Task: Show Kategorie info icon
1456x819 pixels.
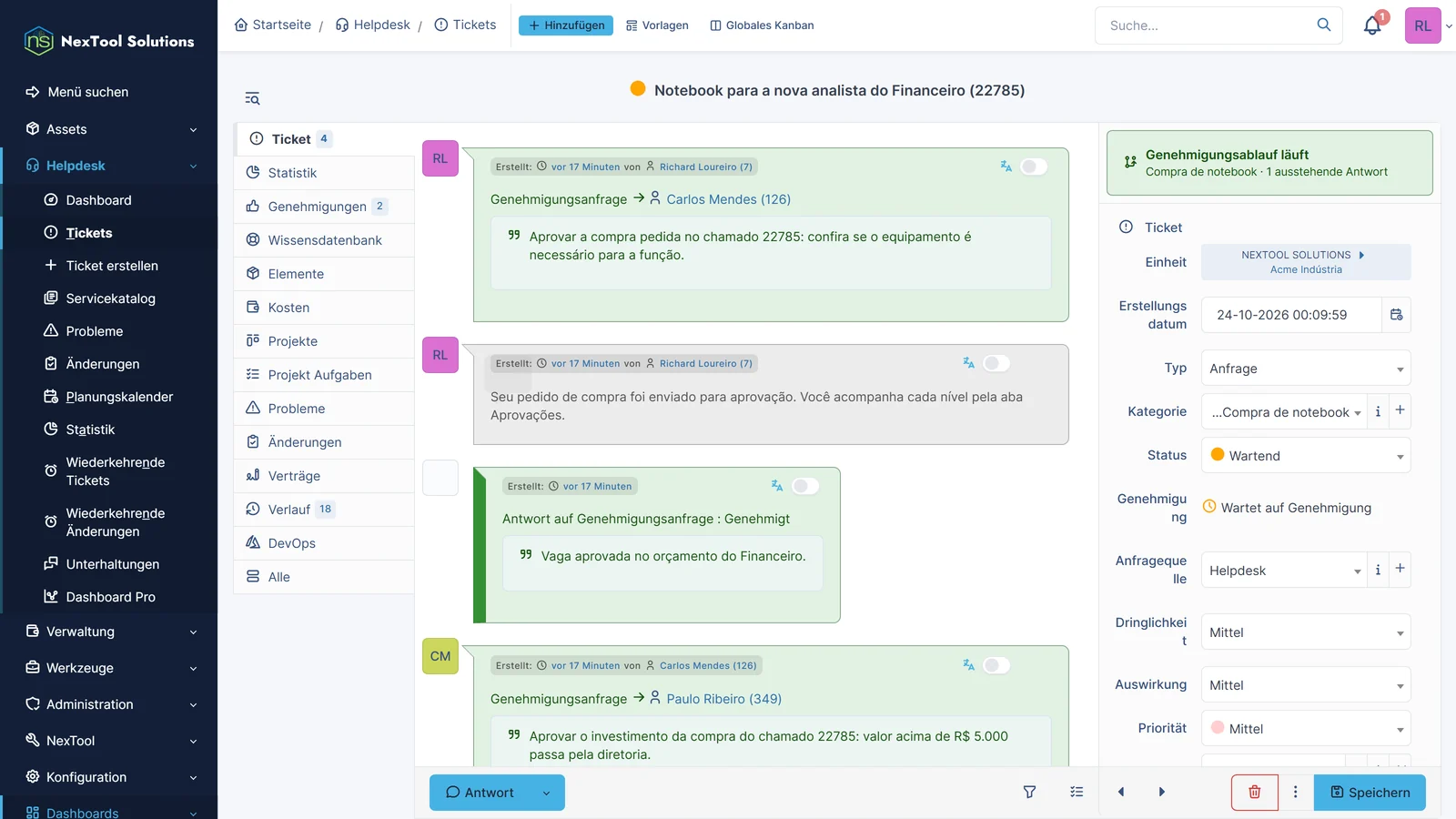Action: pos(1378,411)
